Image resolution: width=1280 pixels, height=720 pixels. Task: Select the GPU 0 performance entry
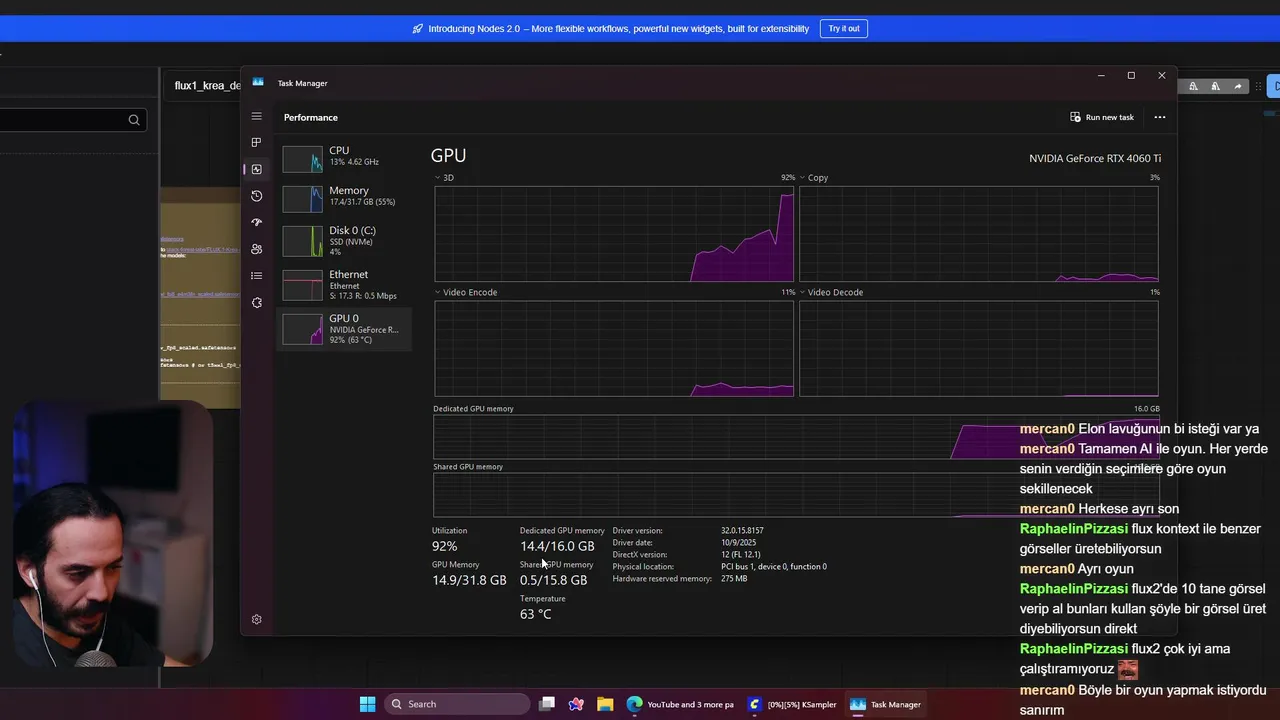click(x=344, y=328)
